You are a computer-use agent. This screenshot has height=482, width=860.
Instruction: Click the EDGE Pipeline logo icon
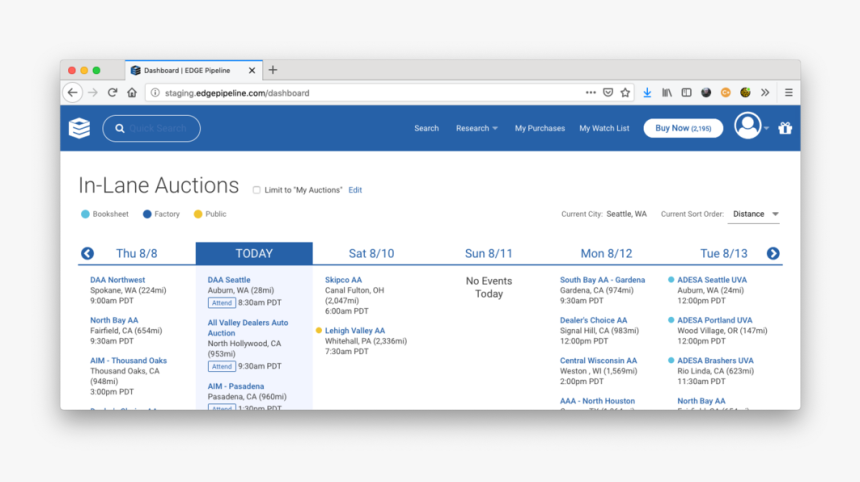pyautogui.click(x=80, y=128)
